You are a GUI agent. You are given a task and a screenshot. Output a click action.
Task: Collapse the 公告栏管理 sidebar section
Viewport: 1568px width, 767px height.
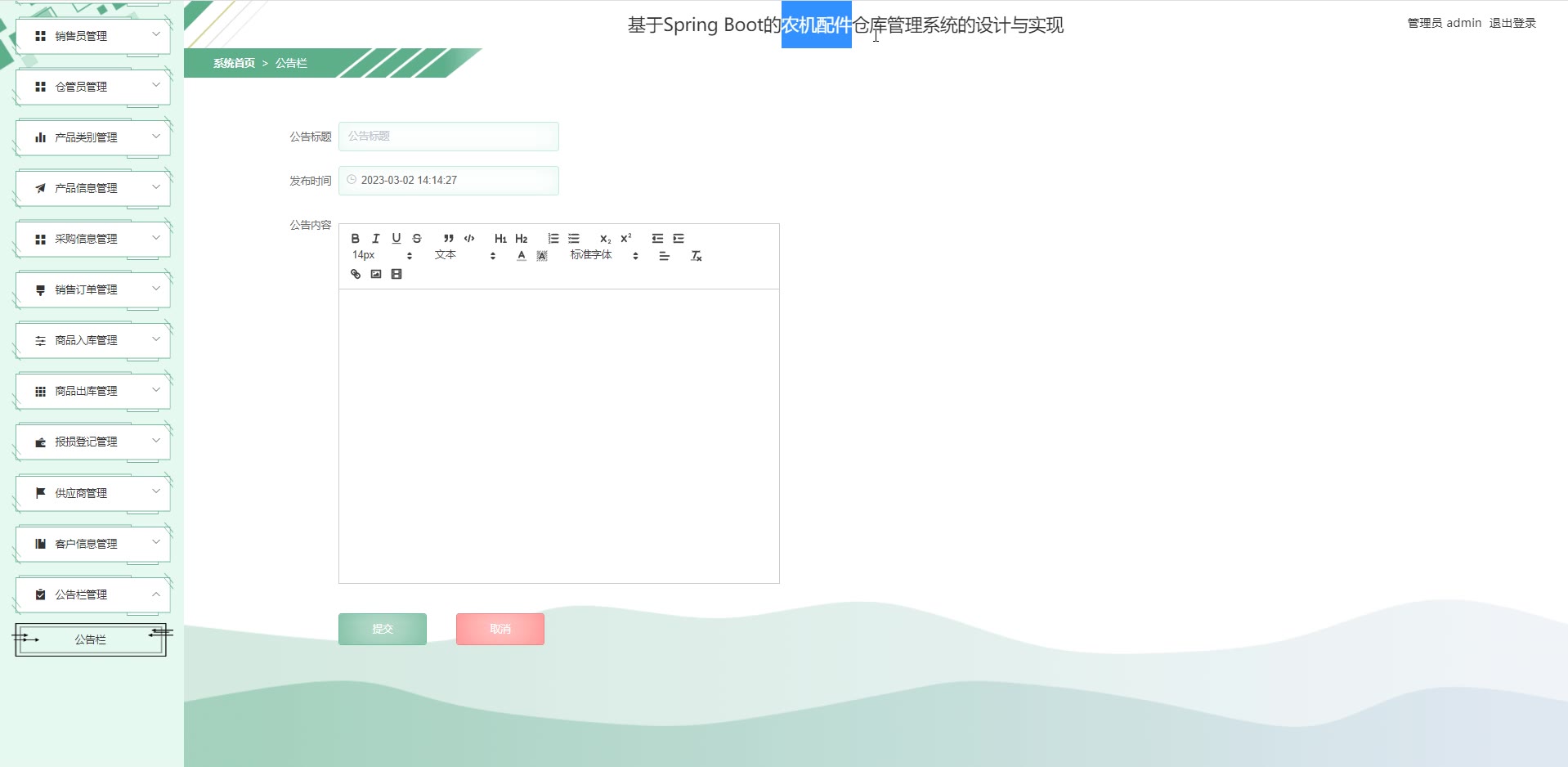pos(92,594)
